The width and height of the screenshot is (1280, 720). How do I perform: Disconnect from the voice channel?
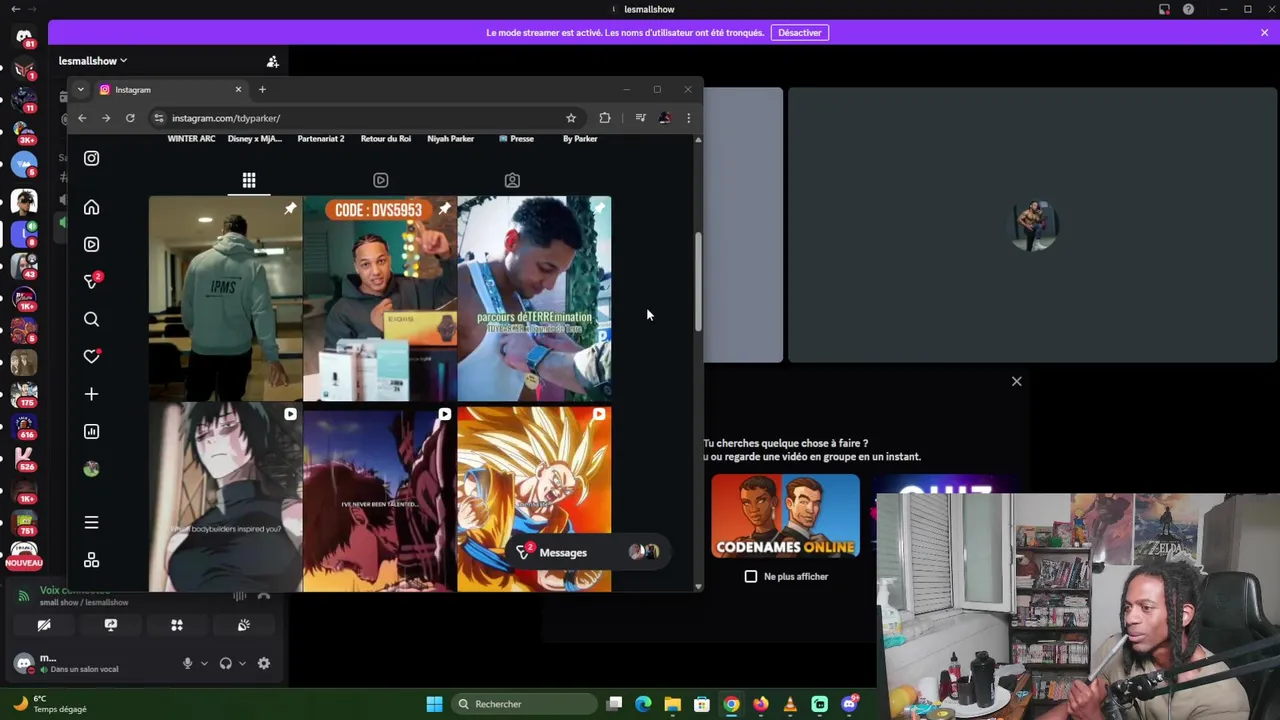[264, 596]
